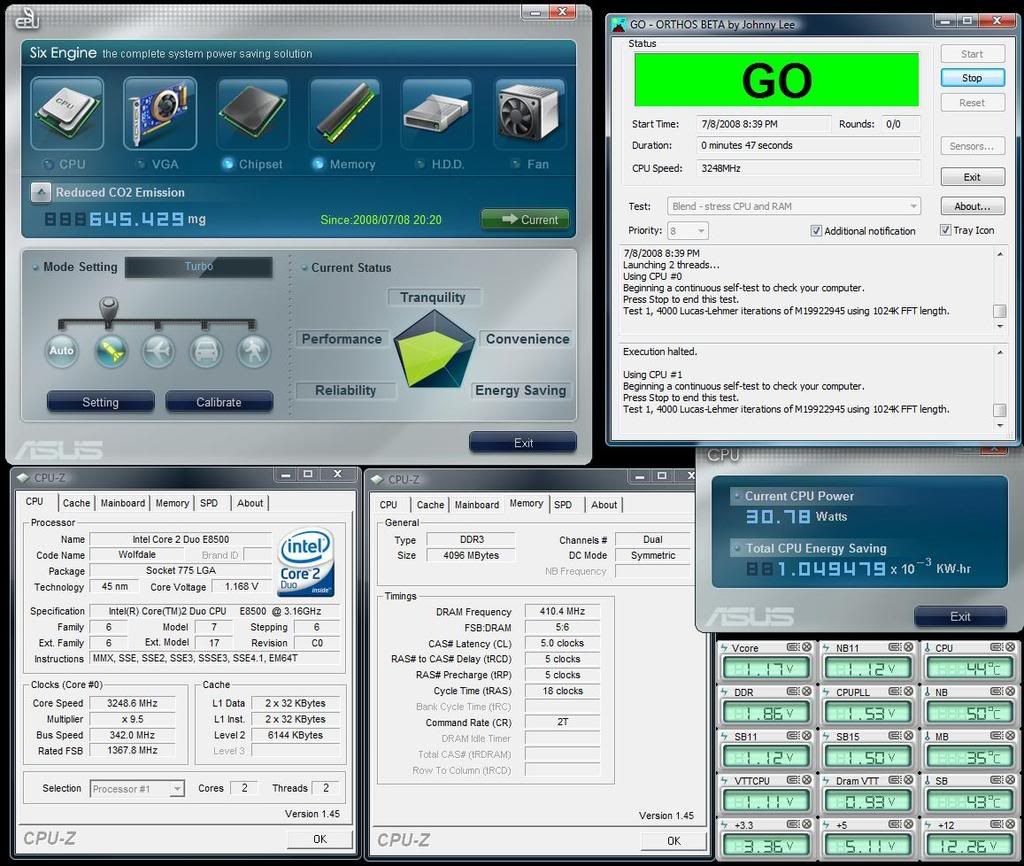Click the green GO status display
The height and width of the screenshot is (866, 1024).
pos(776,80)
